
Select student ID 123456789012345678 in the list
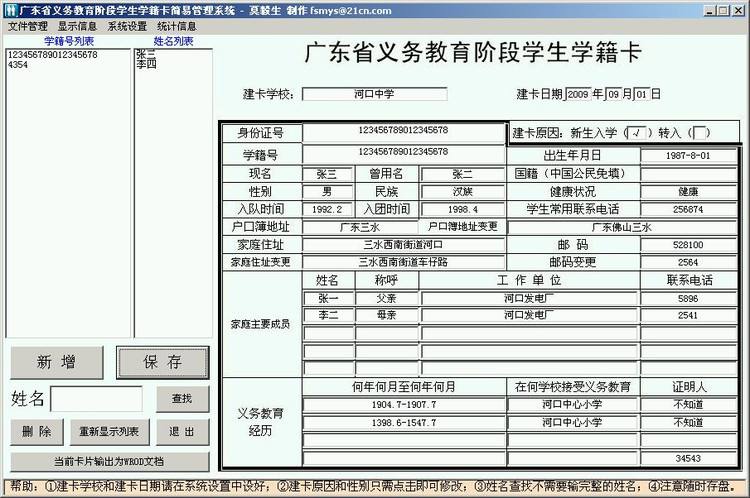[x=53, y=55]
